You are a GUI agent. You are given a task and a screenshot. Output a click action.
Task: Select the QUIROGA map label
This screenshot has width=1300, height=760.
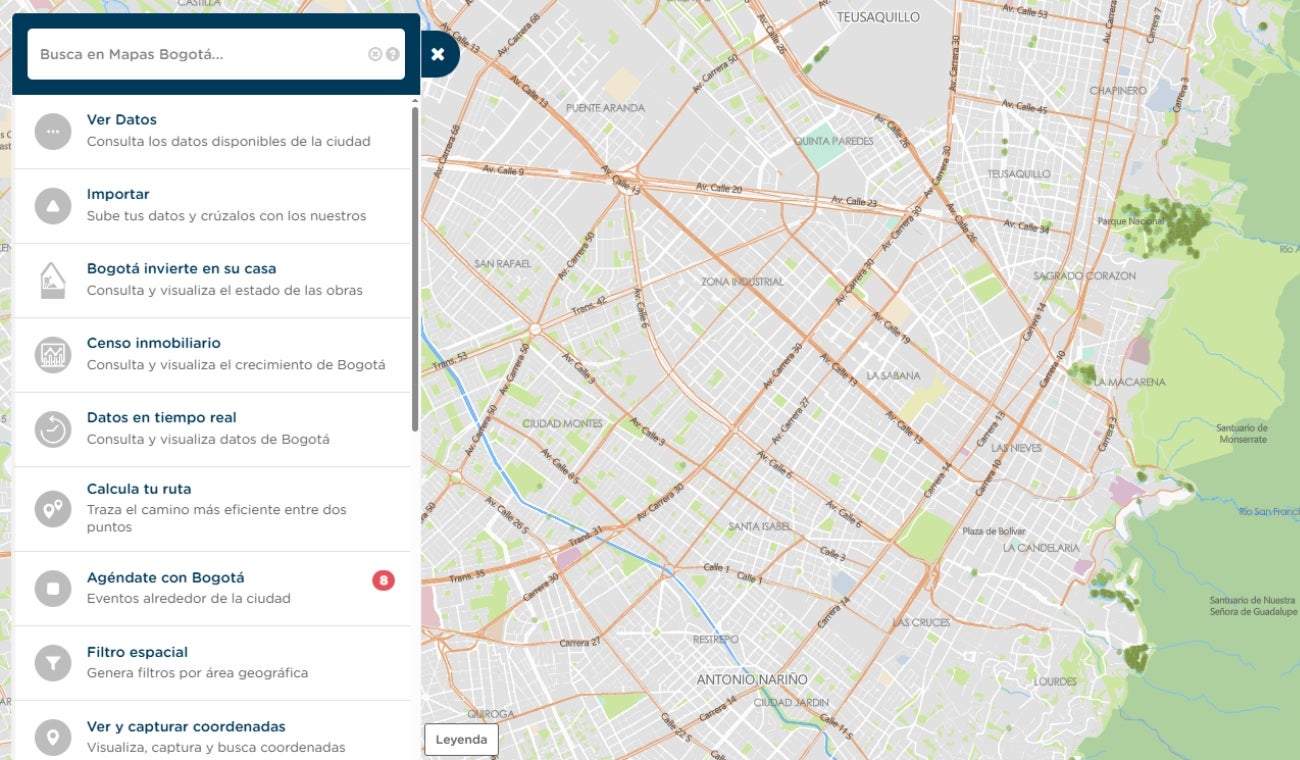tap(491, 714)
